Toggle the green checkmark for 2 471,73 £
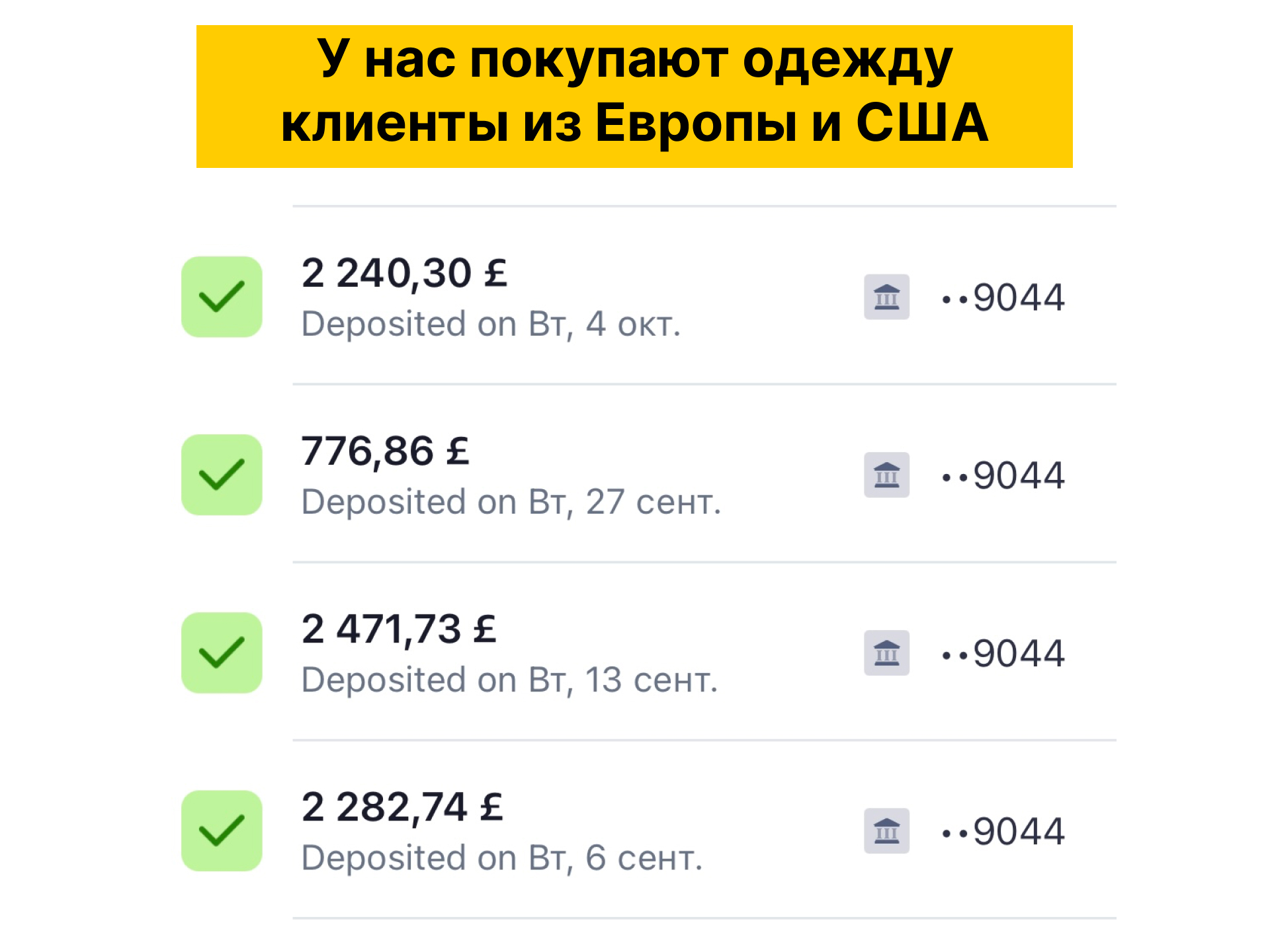The width and height of the screenshot is (1270, 952). coord(222,653)
